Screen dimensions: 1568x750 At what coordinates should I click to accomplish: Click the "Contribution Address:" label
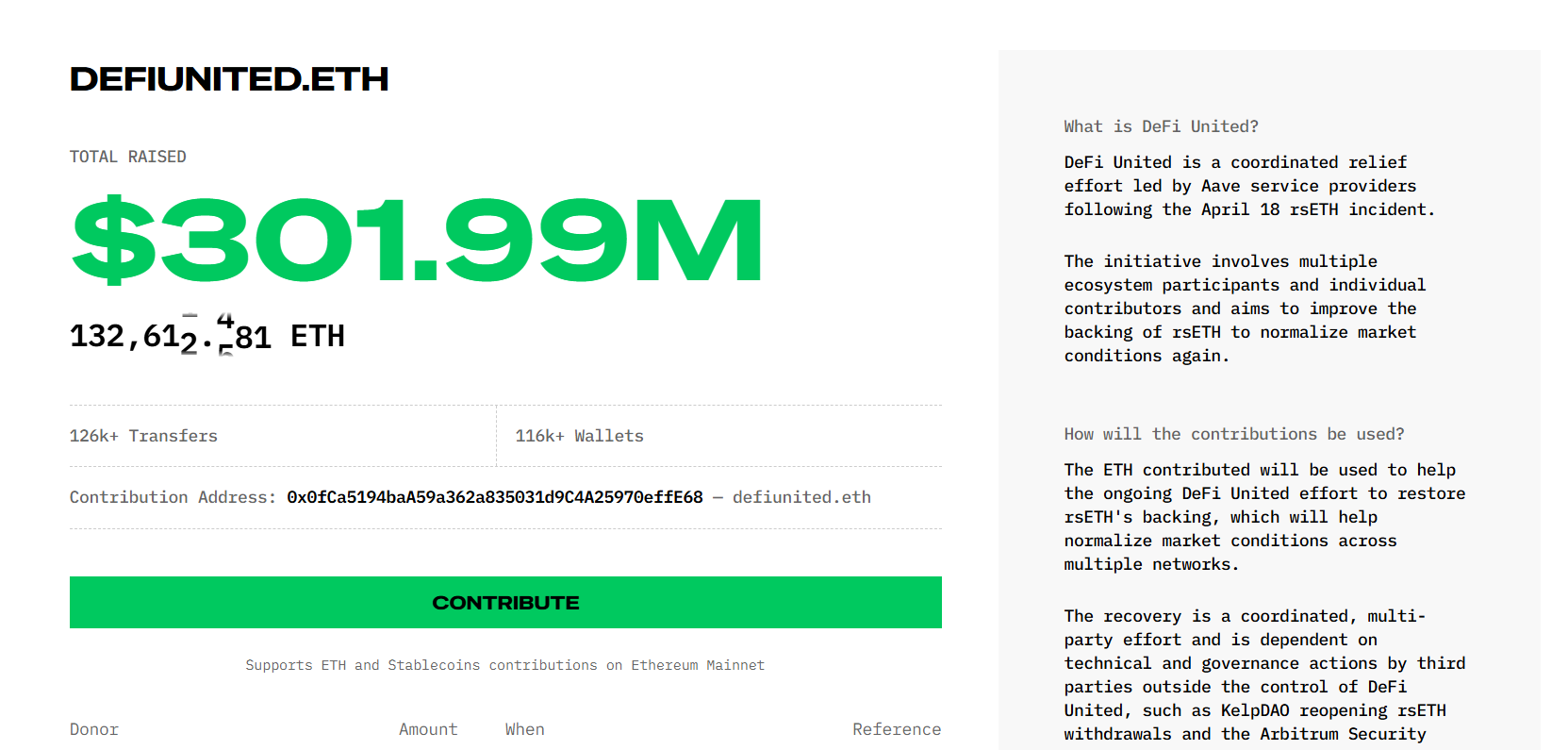tap(173, 497)
